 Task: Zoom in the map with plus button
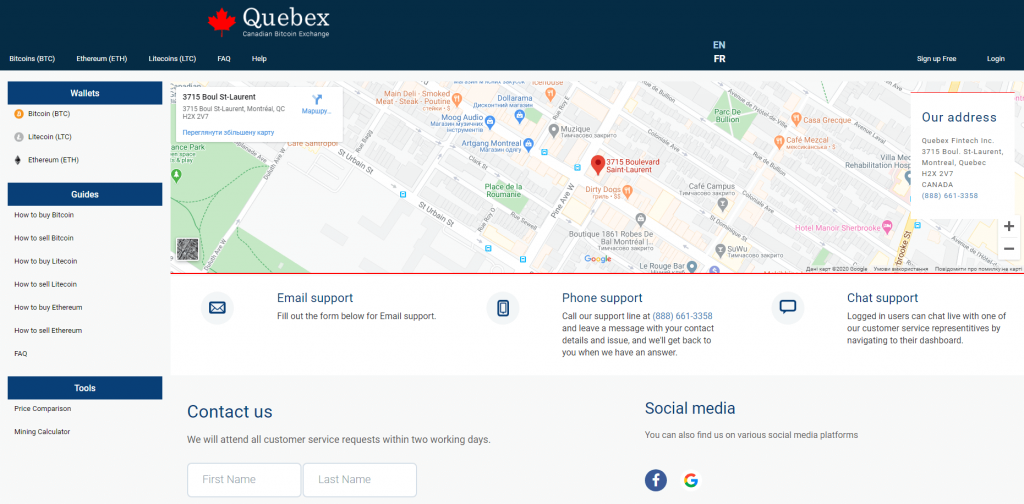1009,227
